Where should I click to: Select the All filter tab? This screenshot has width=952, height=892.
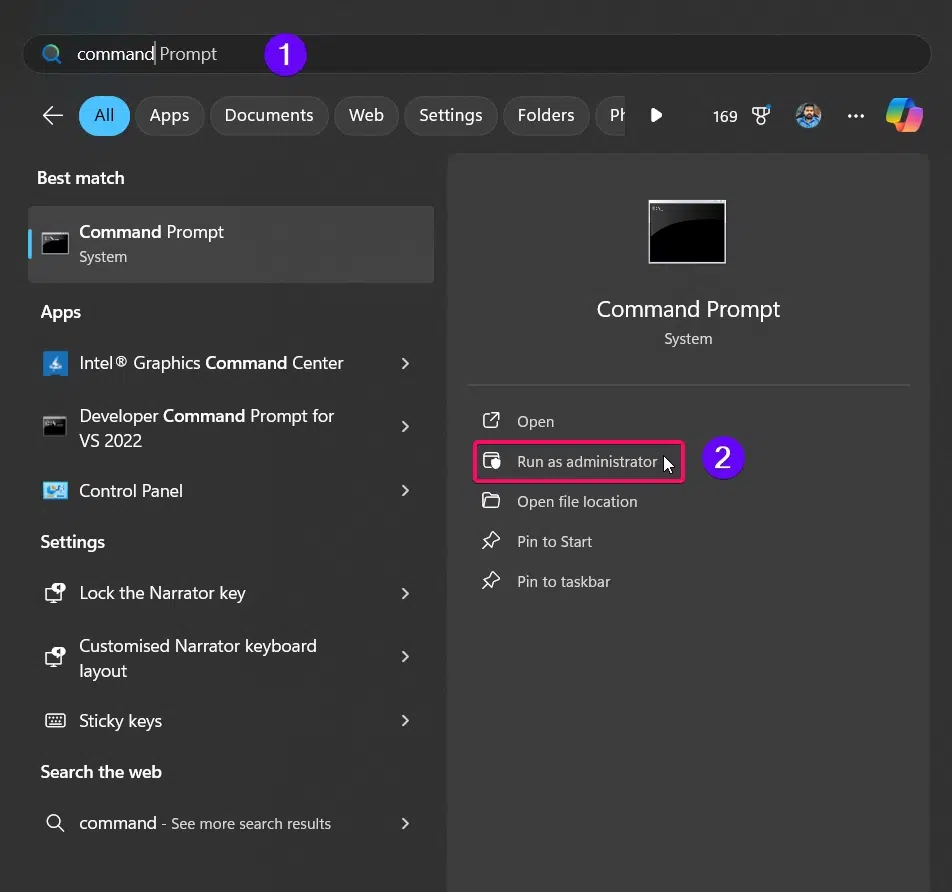click(104, 115)
